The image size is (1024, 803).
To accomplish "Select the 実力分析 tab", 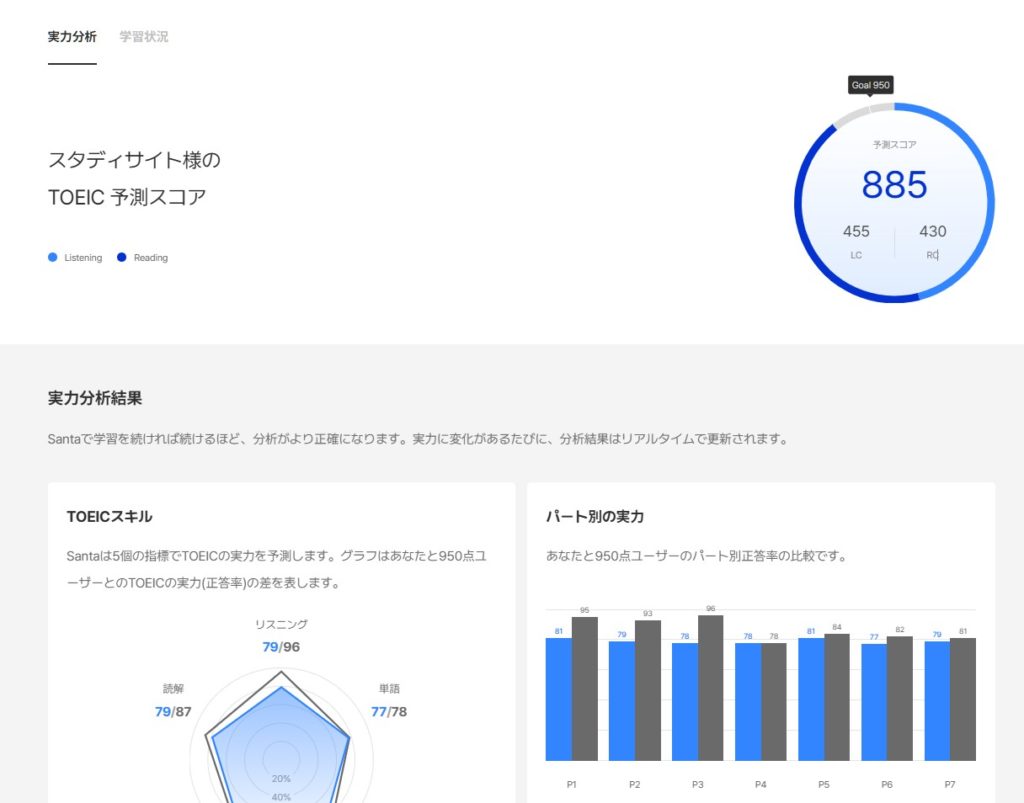I will pyautogui.click(x=71, y=36).
